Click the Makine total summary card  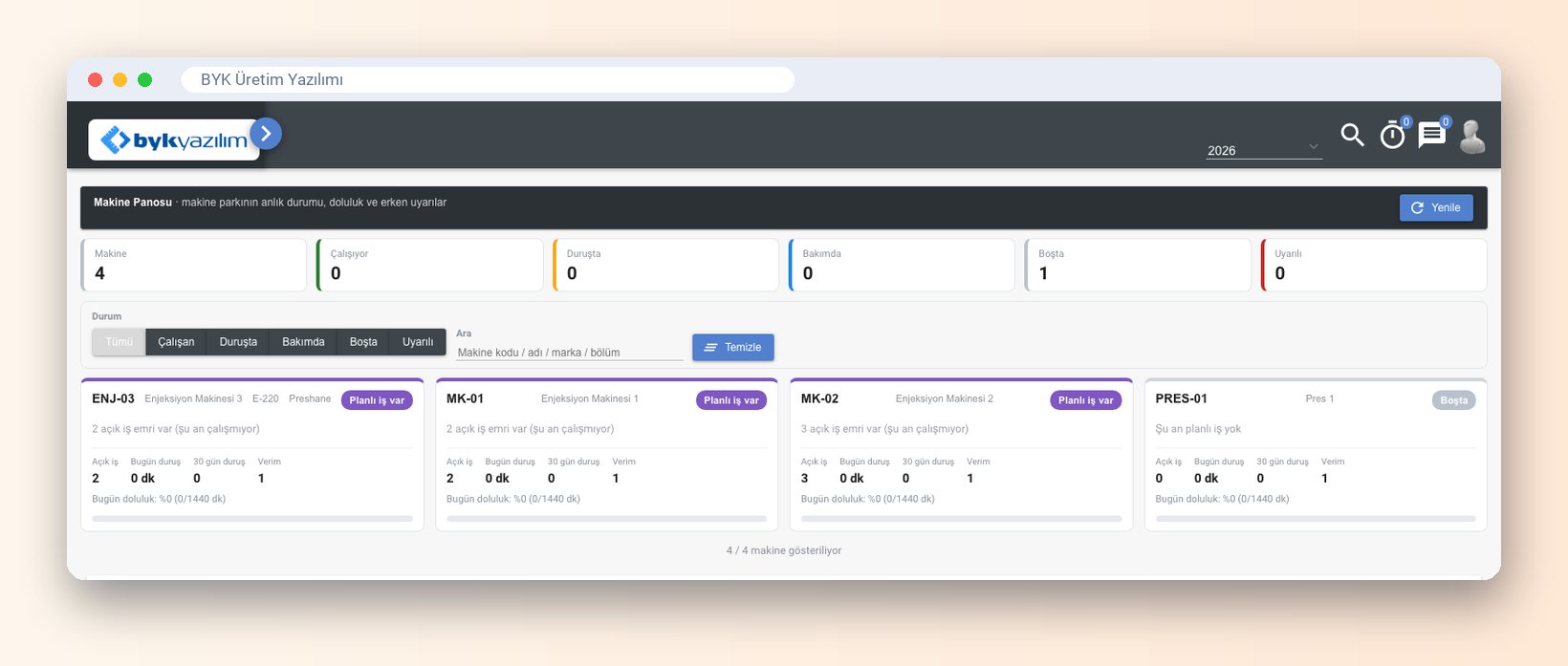tap(194, 265)
